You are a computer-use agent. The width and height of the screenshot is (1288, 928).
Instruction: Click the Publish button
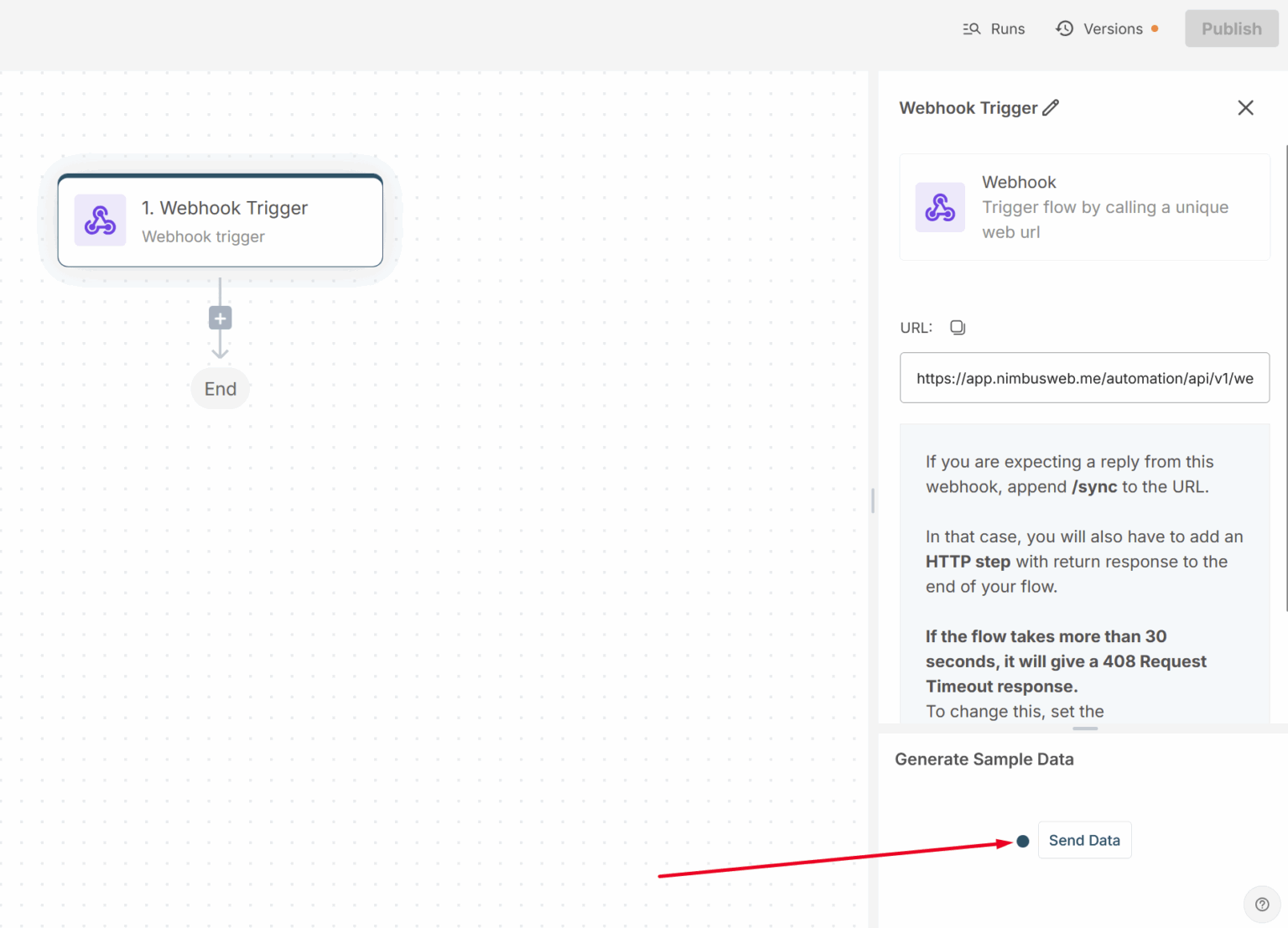coord(1231,28)
